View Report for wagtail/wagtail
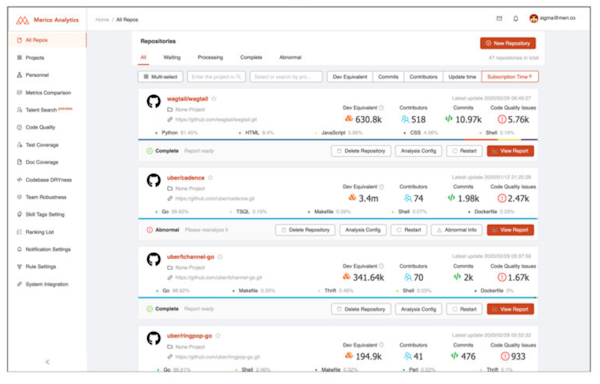Viewport: 600px width, 384px height. click(x=510, y=151)
